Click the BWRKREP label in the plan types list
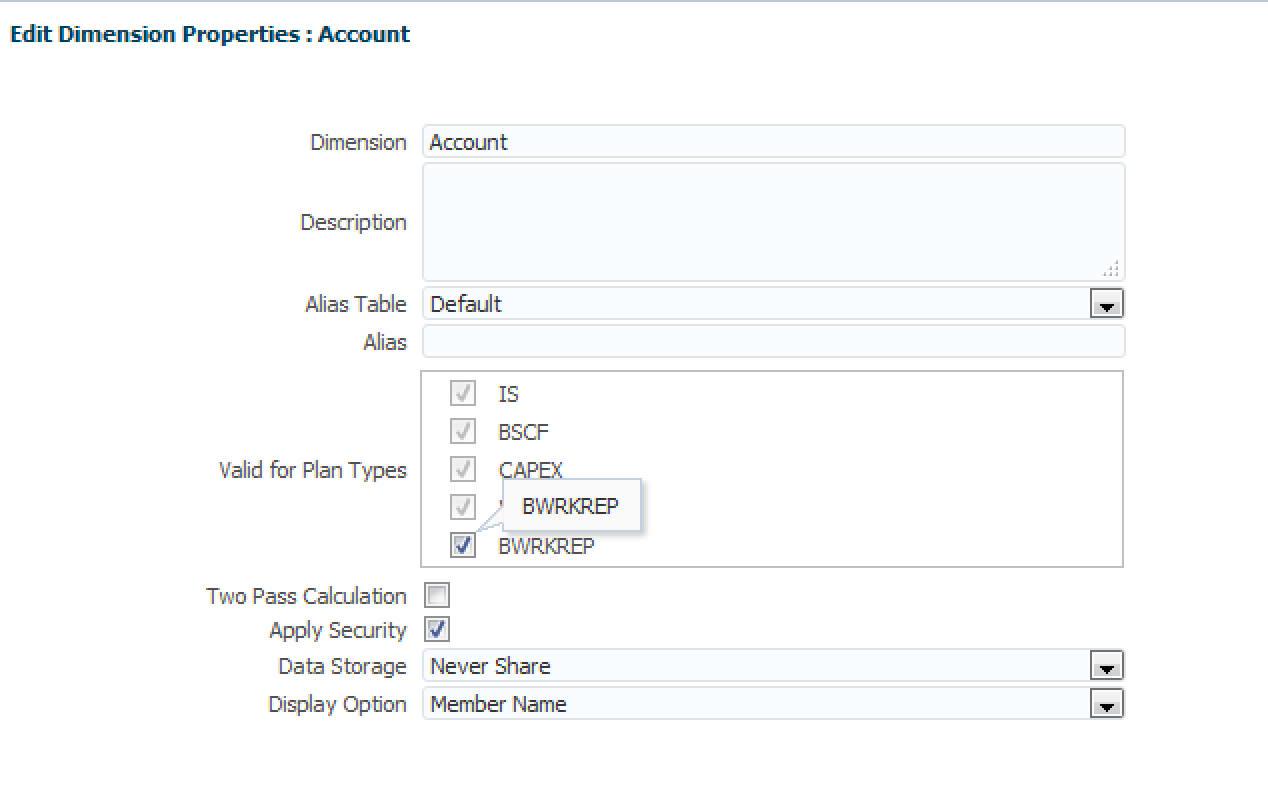Viewport: 1268px width, 808px height. click(546, 546)
